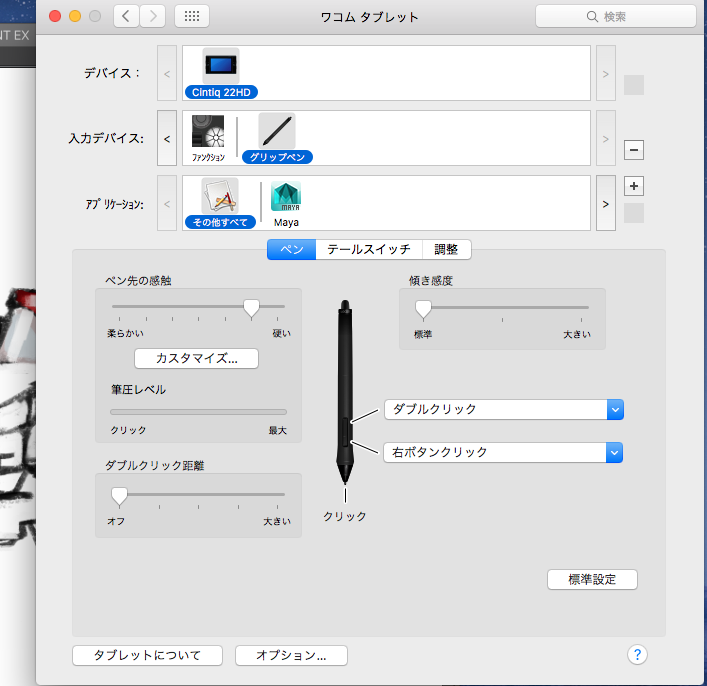Open the ダブルクリック pen button dropdown
The width and height of the screenshot is (707, 686).
pyautogui.click(x=615, y=409)
